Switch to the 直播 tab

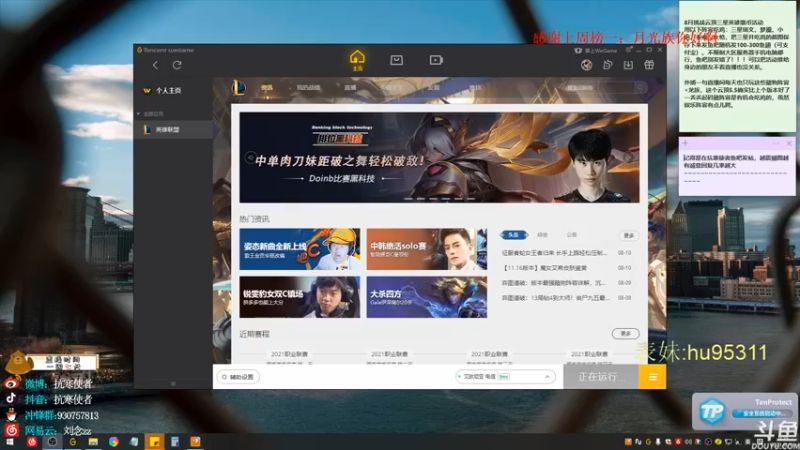(350, 88)
